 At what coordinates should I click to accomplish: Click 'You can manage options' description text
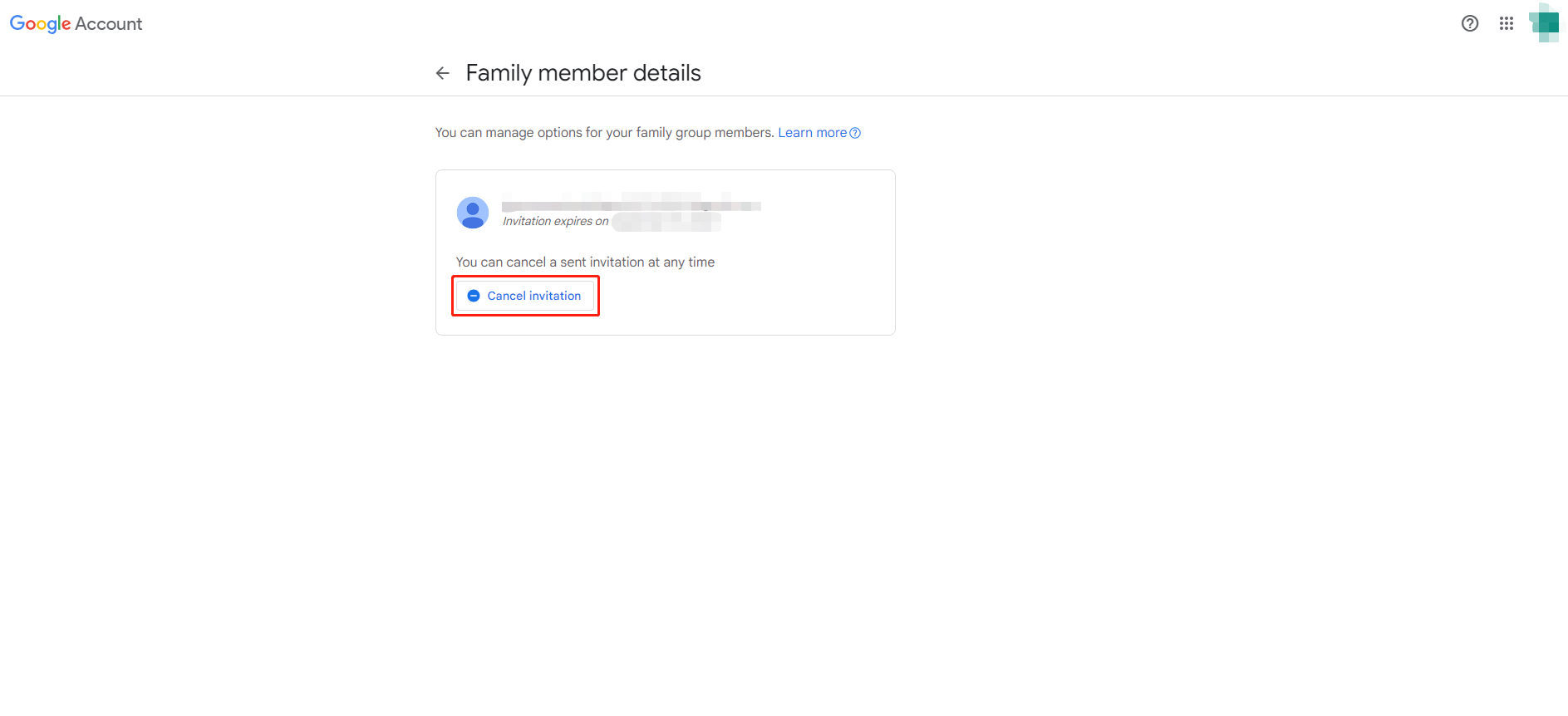[x=604, y=133]
